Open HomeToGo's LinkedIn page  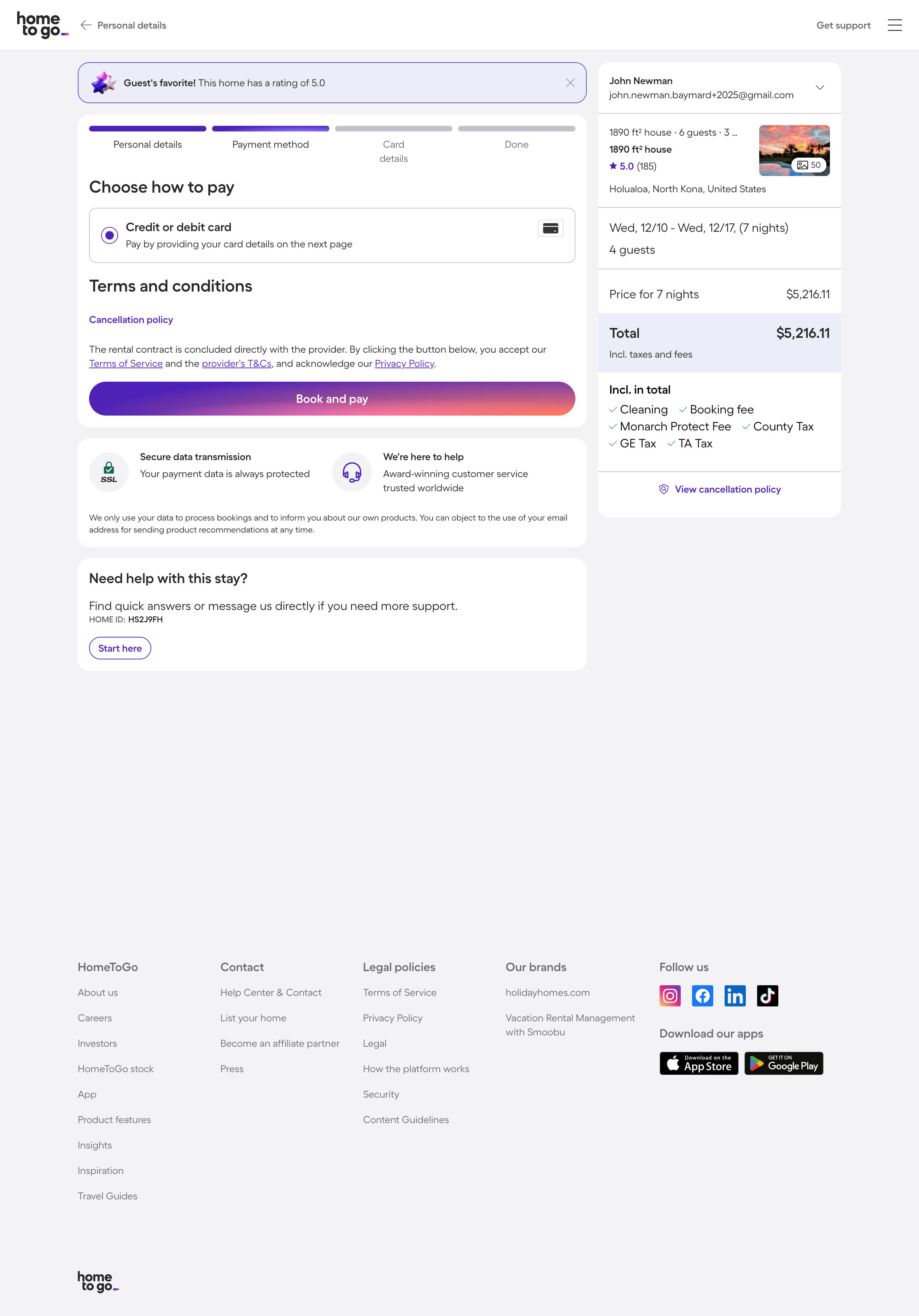735,995
